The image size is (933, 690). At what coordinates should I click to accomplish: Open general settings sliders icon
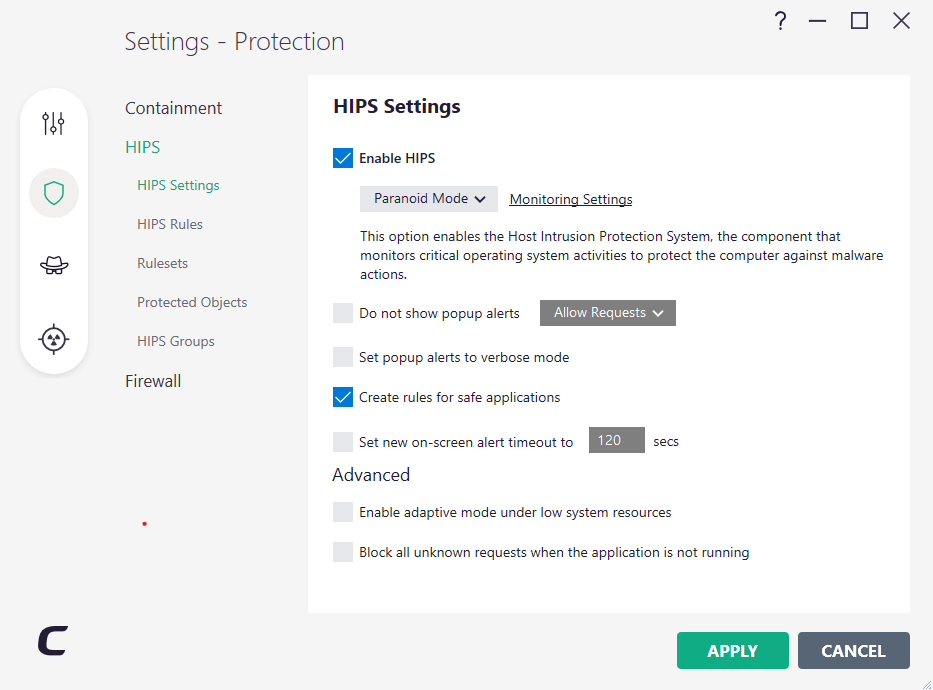coord(54,123)
